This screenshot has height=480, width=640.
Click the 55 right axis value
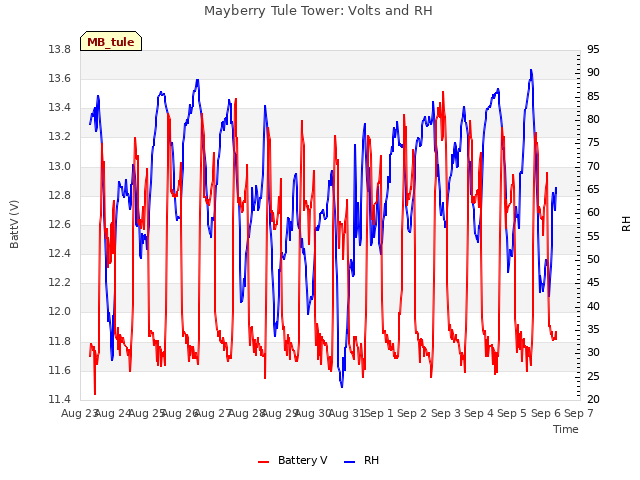click(x=593, y=236)
